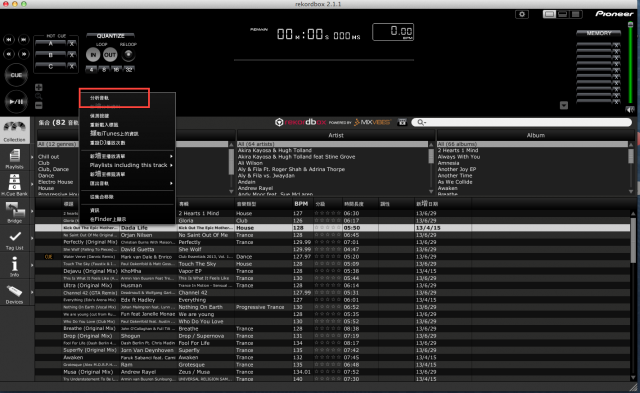
Task: Select 4-beat auto loop
Action: [x=91, y=70]
